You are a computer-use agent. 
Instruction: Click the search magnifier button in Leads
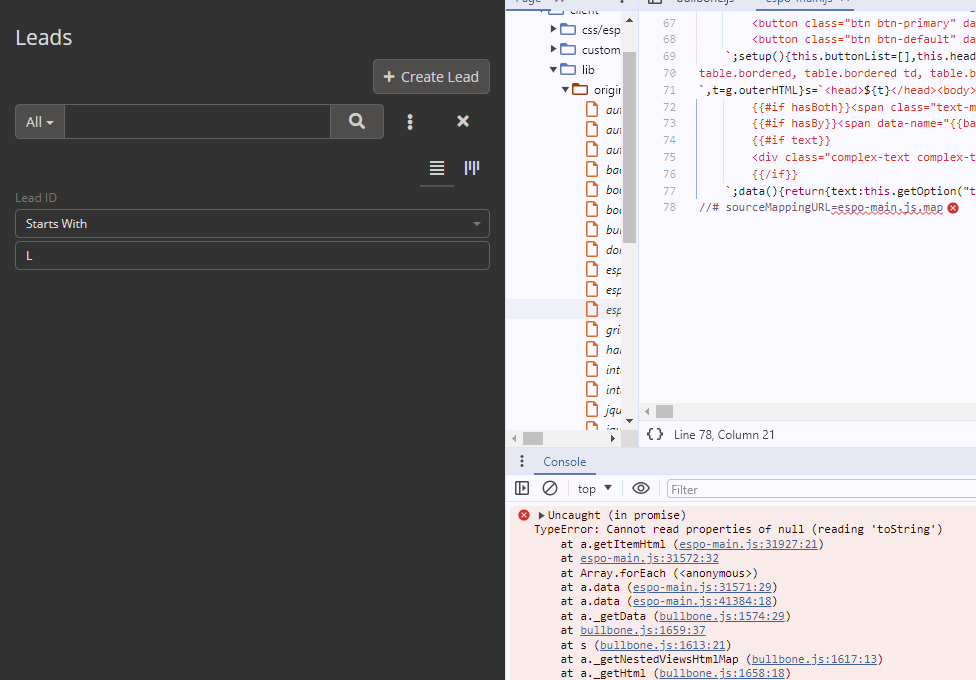[x=357, y=121]
